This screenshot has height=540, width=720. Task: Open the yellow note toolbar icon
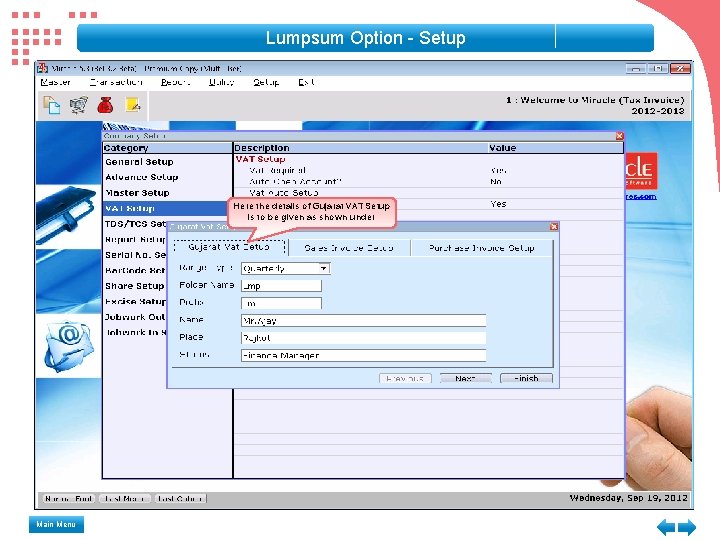133,105
